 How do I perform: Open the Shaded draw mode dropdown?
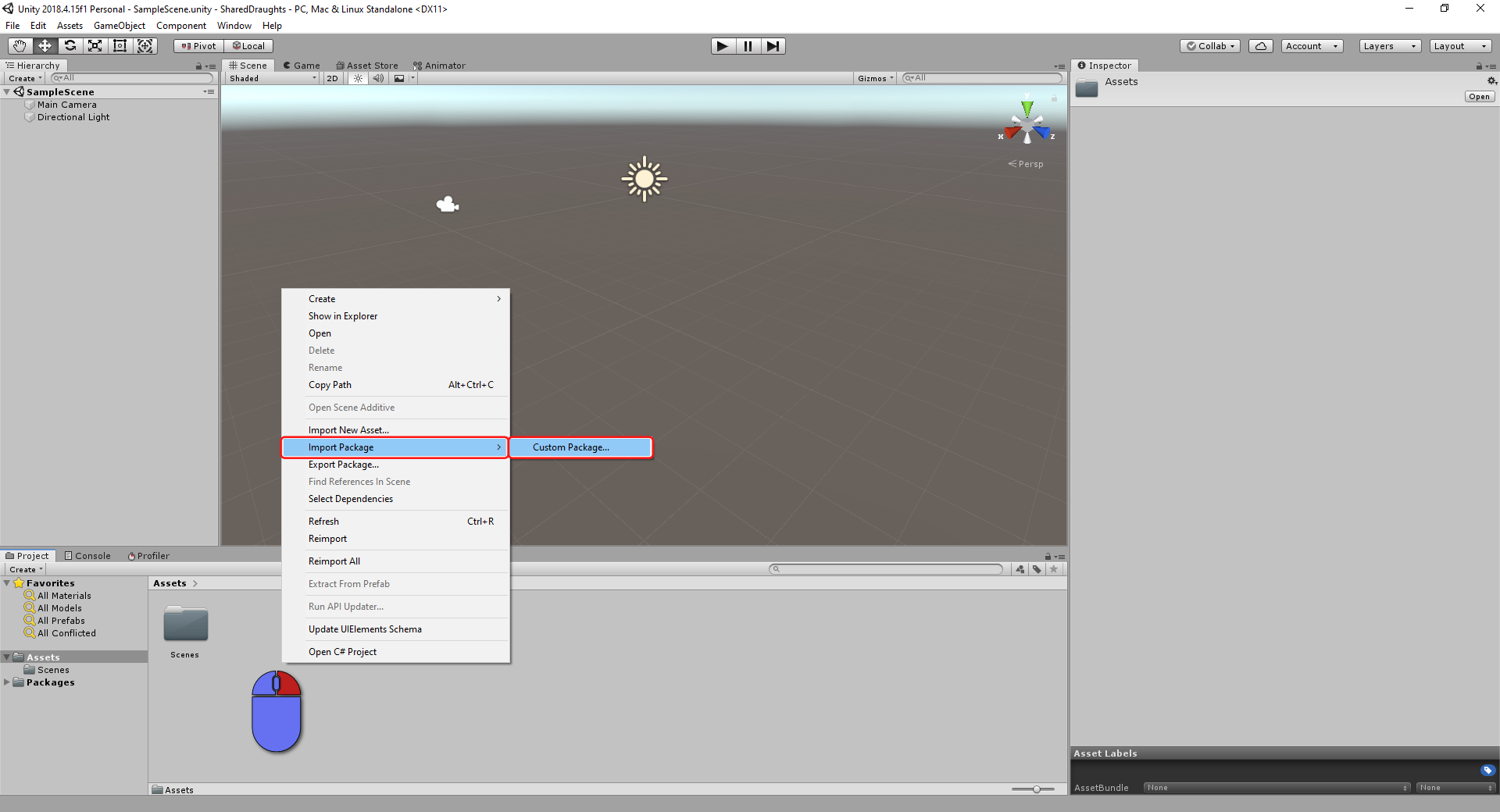coord(272,78)
